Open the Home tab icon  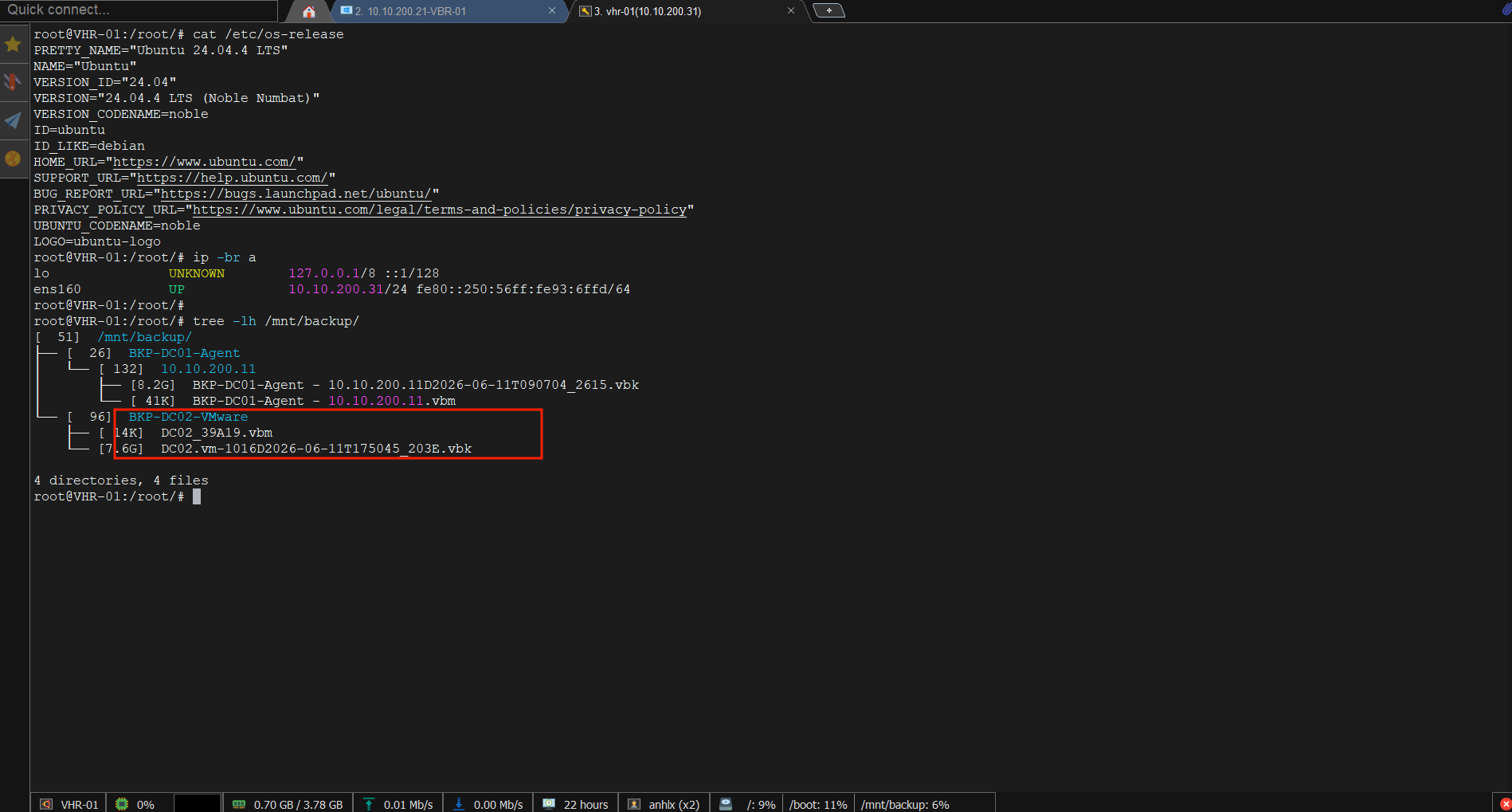[309, 11]
